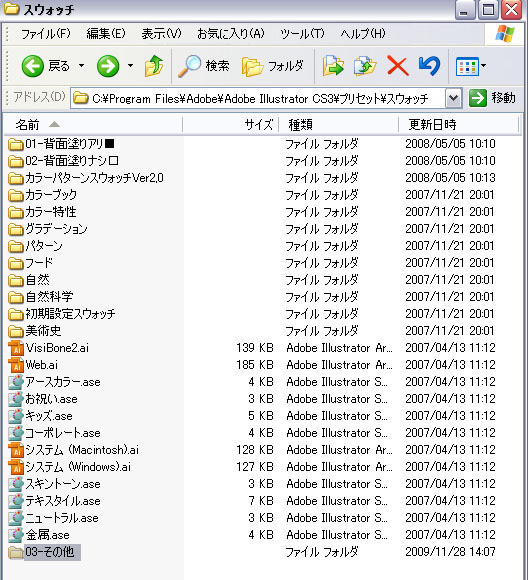Open the Views mode button

click(x=467, y=67)
